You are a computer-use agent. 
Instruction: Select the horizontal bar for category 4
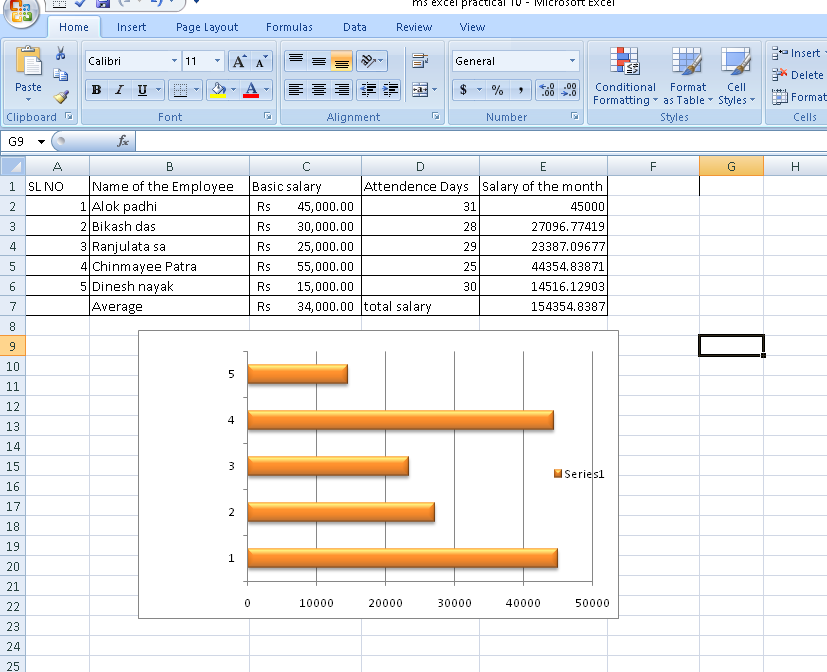coord(400,420)
